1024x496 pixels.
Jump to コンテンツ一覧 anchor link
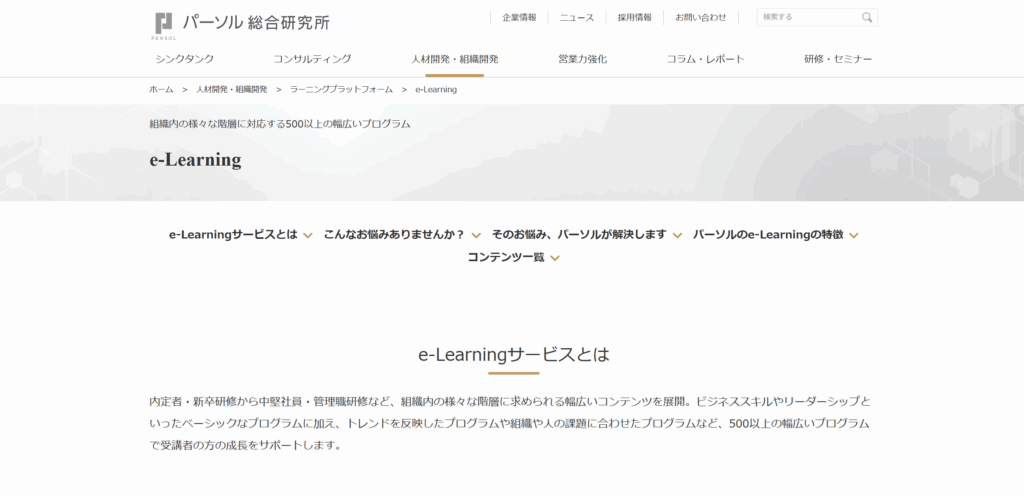click(x=506, y=257)
